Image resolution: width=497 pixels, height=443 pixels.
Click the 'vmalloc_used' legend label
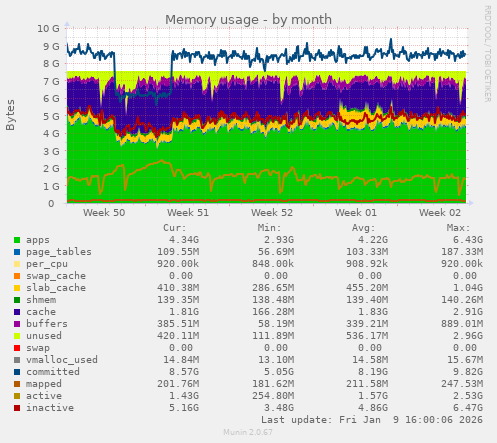pos(62,360)
